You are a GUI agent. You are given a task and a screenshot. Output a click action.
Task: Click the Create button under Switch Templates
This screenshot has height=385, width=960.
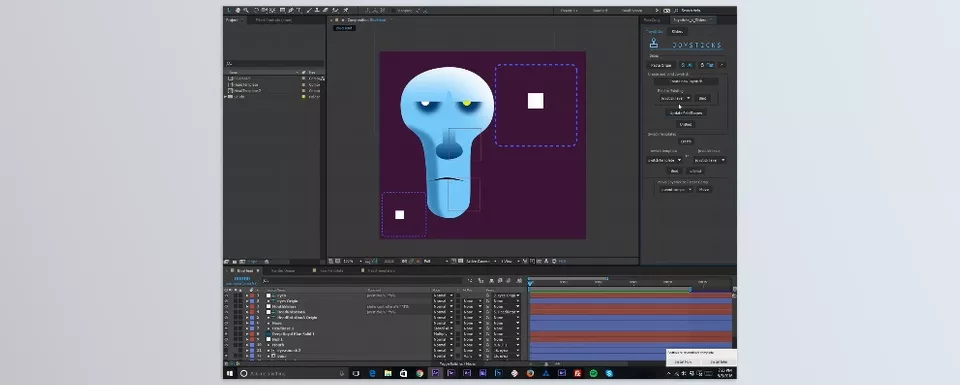pos(686,141)
